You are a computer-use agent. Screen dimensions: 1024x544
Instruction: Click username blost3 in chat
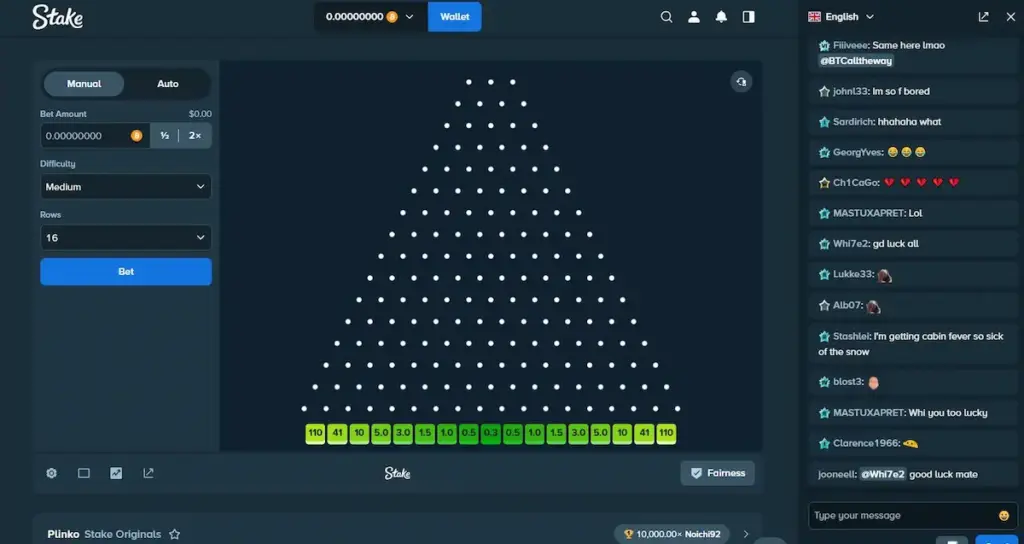click(x=848, y=381)
